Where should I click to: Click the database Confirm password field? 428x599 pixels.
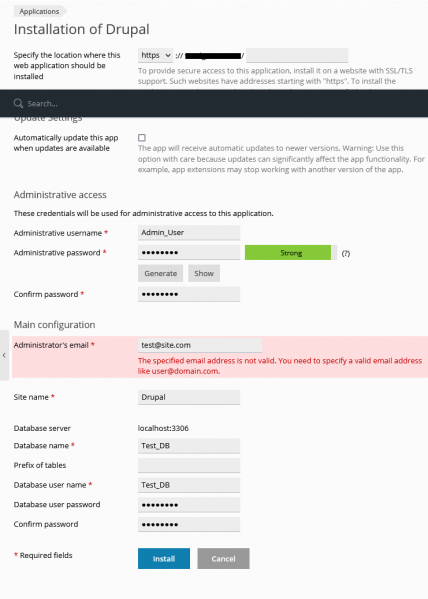click(x=189, y=524)
